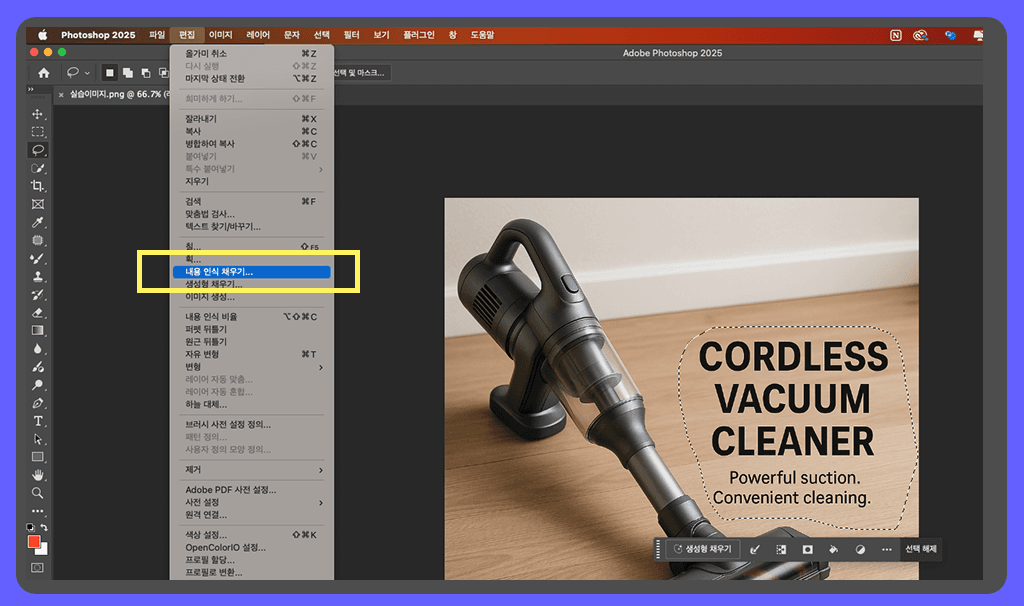This screenshot has width=1024, height=606.
Task: Open the 레이어 menu
Action: pyautogui.click(x=258, y=35)
